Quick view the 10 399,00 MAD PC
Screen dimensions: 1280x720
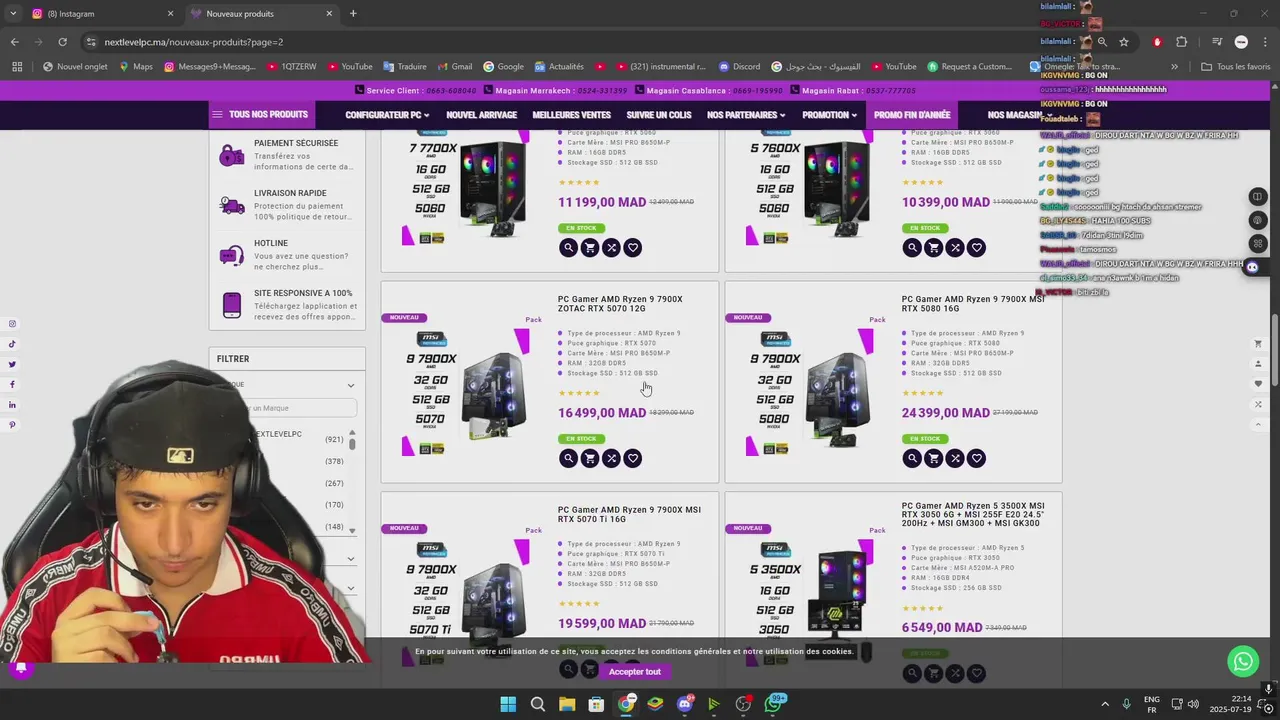912,248
